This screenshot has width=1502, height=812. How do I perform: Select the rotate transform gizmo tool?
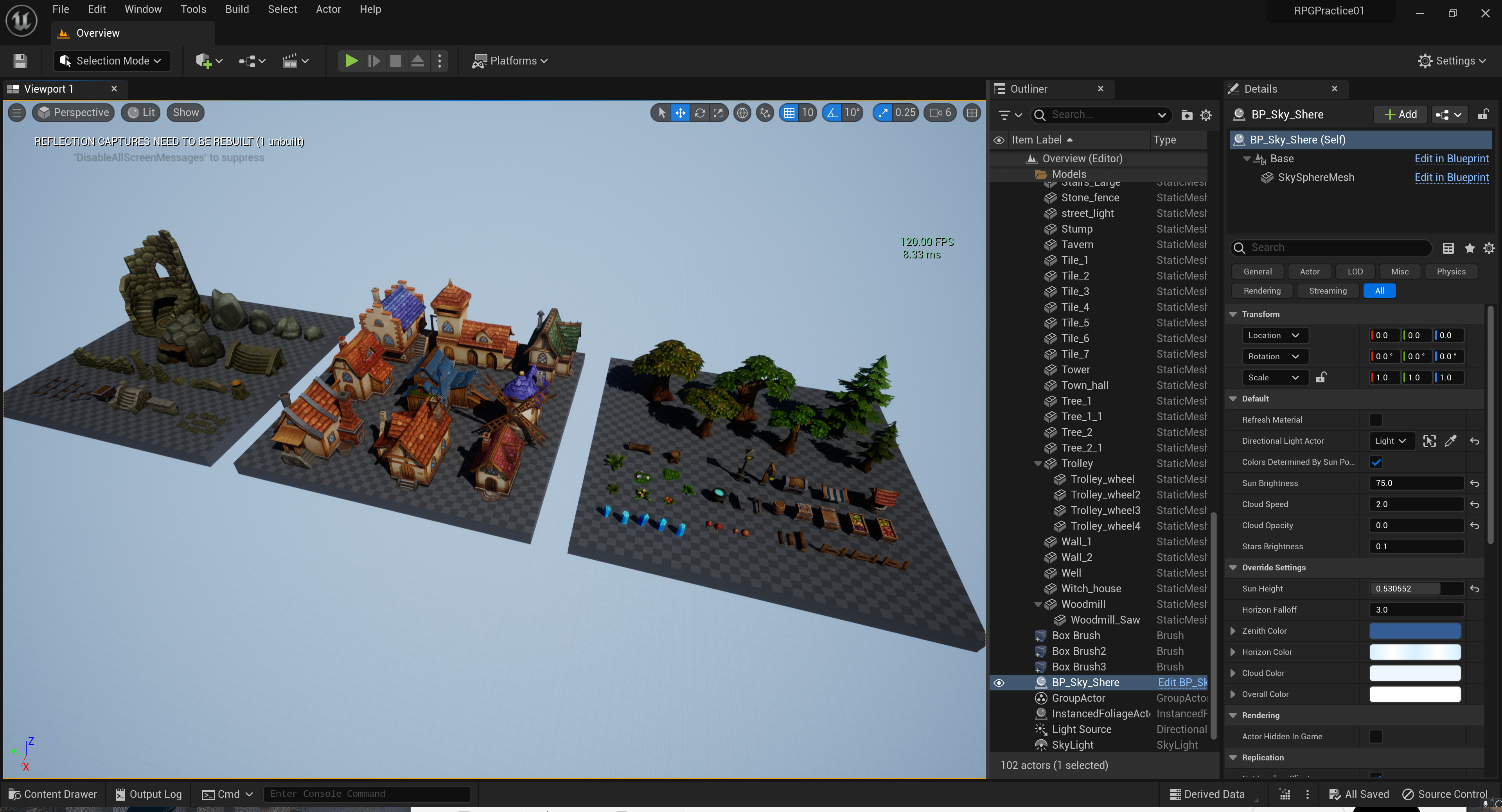click(x=700, y=113)
